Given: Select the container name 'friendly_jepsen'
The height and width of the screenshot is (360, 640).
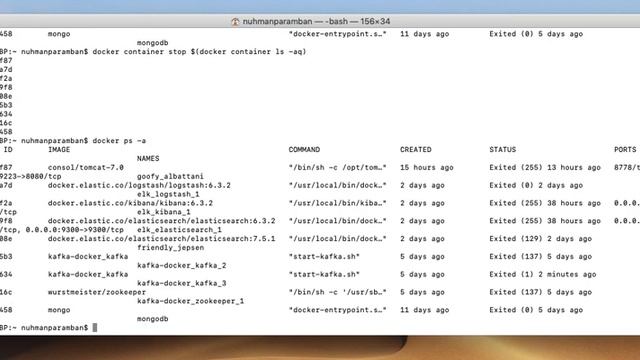Looking at the screenshot, I should coord(170,248).
